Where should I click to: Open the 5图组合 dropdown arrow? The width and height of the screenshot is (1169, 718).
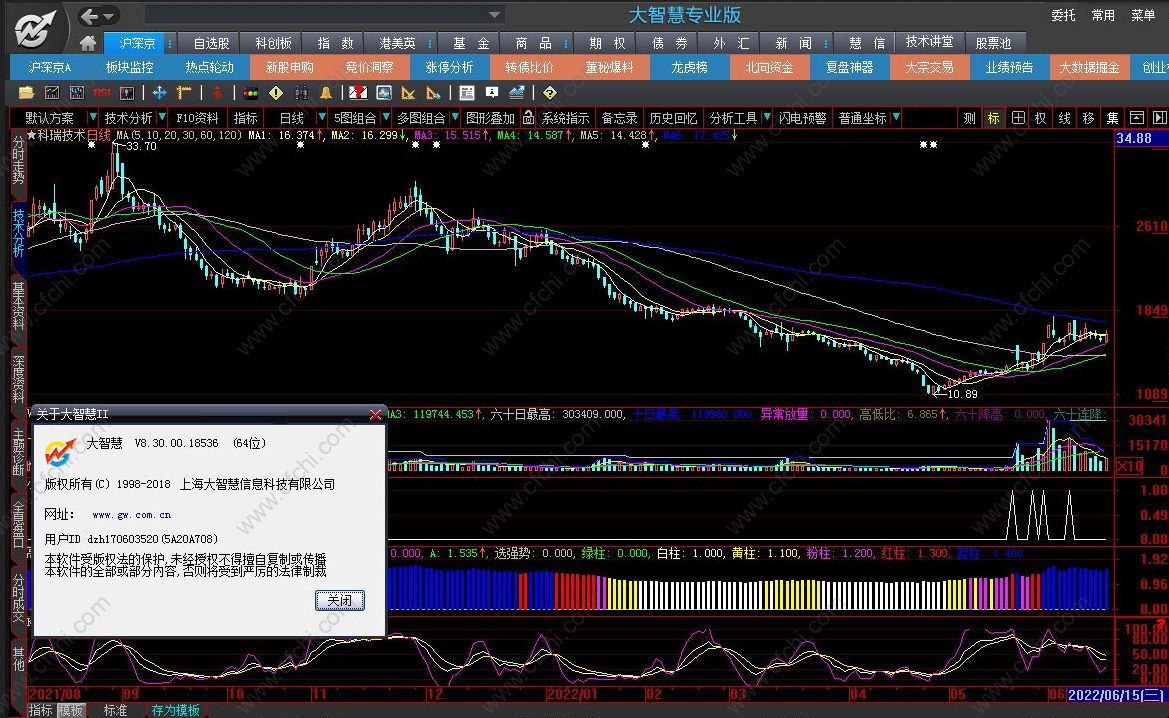(386, 117)
